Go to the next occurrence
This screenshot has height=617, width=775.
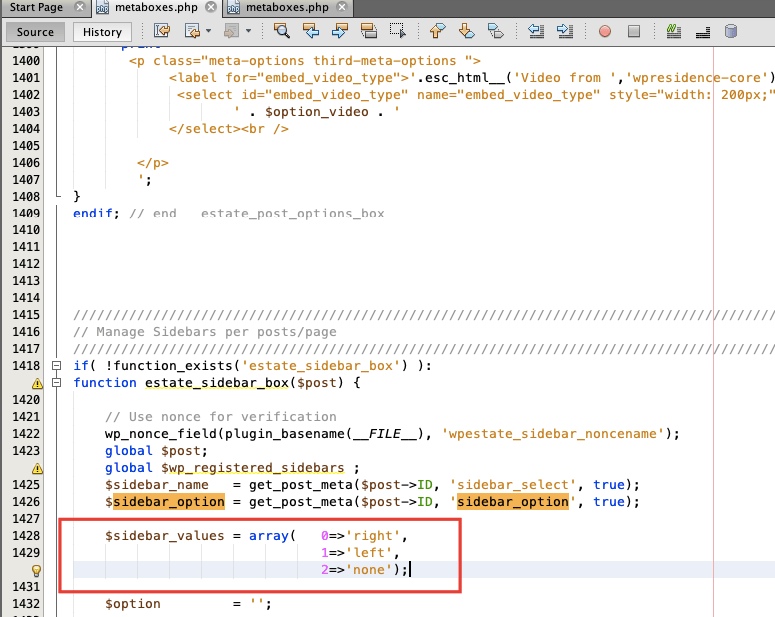340,31
